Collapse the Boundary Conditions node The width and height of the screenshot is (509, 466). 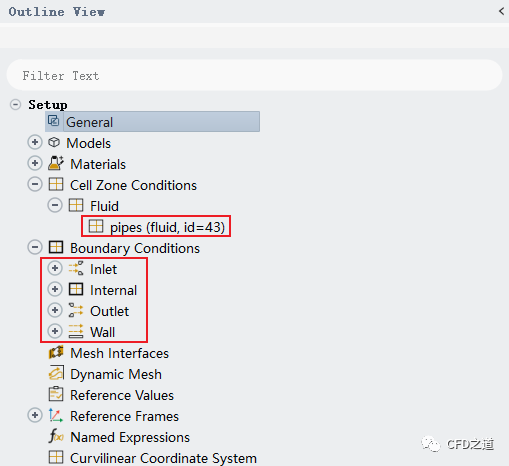point(35,247)
